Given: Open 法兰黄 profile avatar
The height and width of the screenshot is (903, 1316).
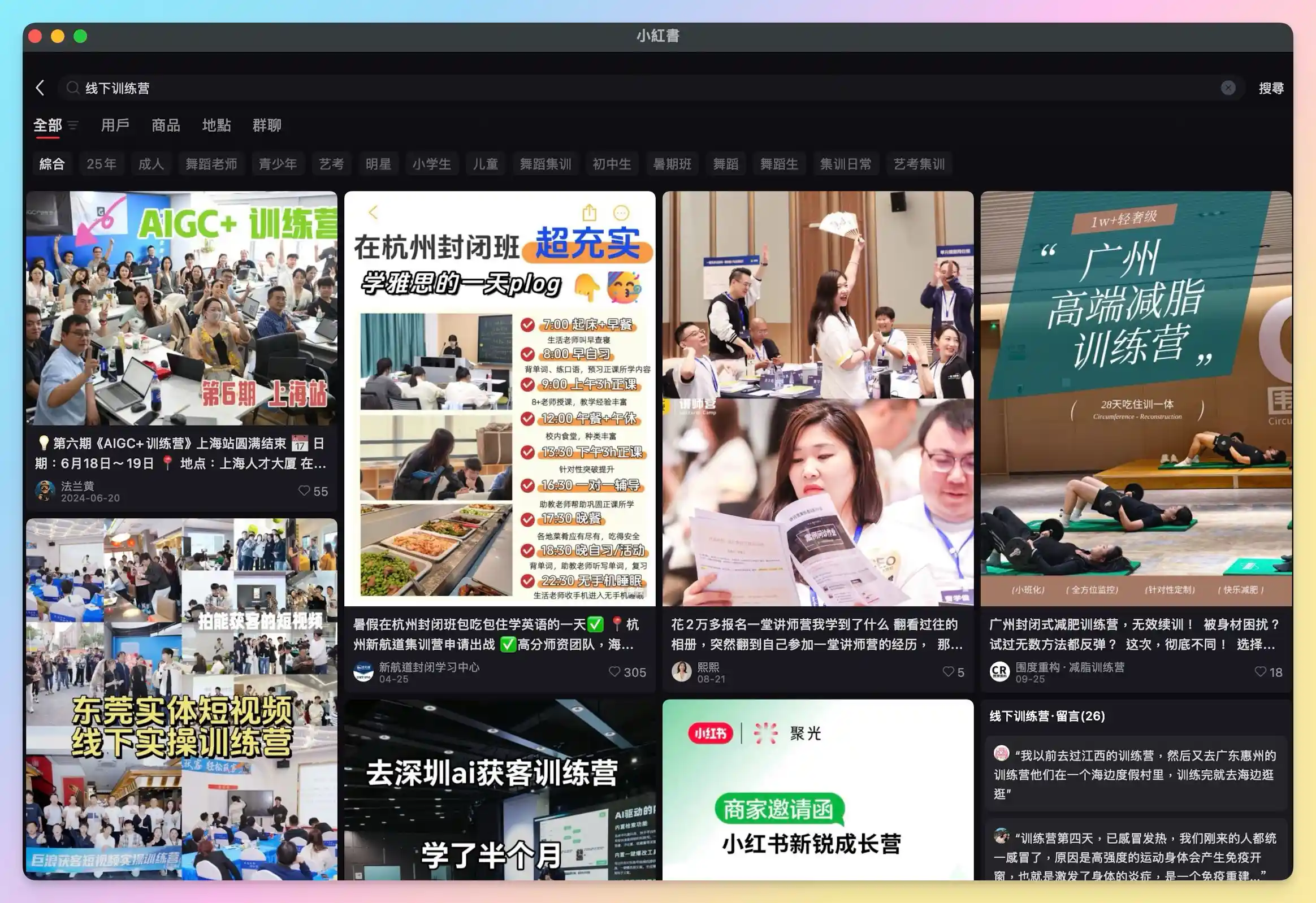Looking at the screenshot, I should [x=45, y=491].
